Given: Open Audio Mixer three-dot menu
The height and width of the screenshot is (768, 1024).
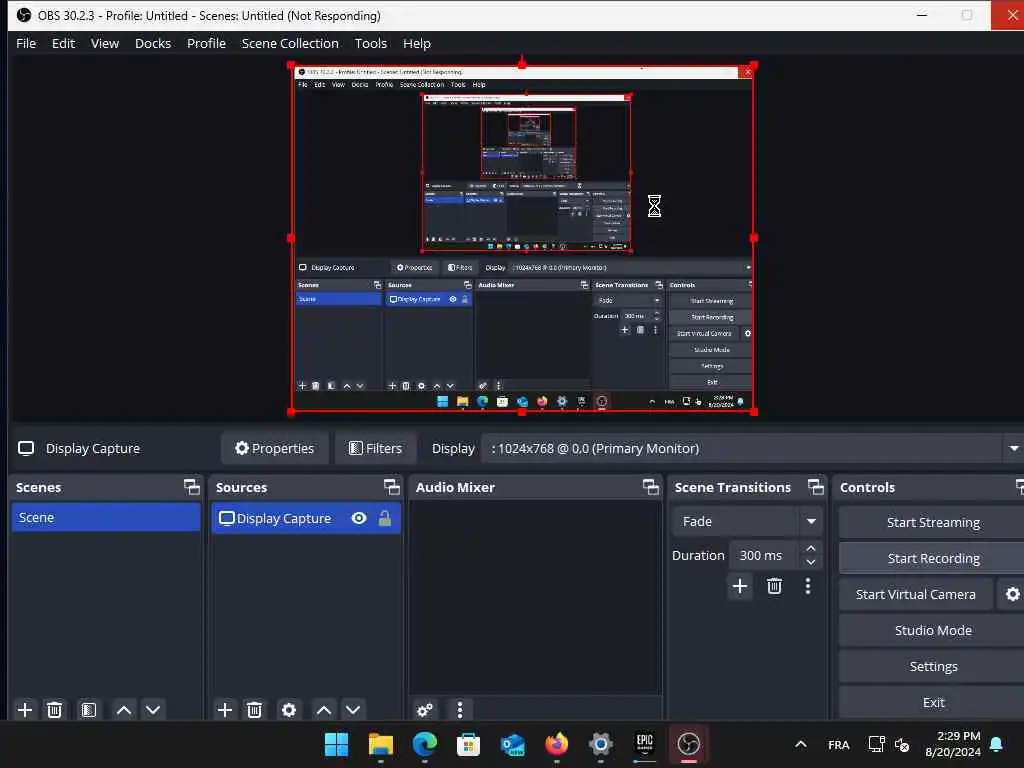Looking at the screenshot, I should point(460,710).
